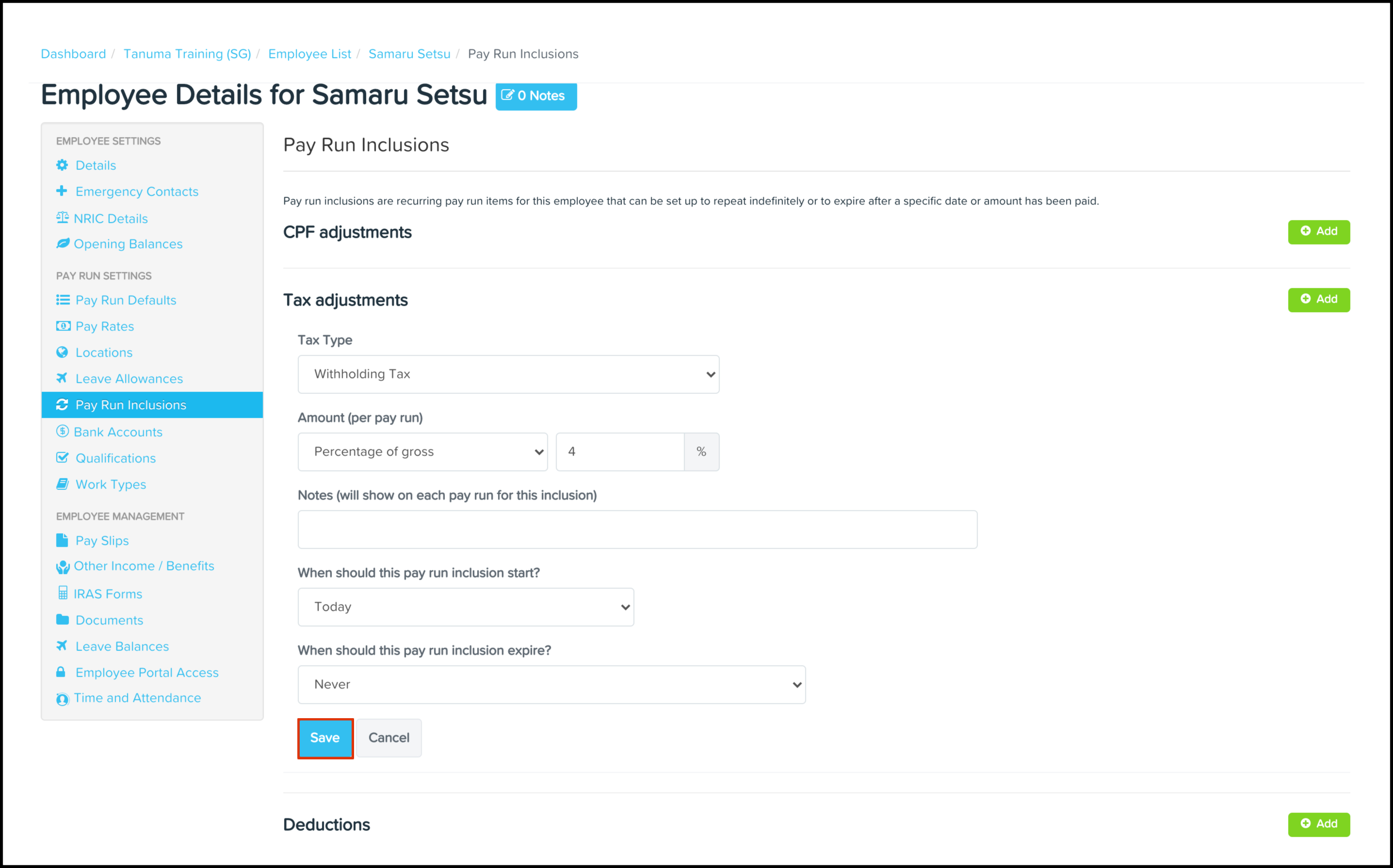This screenshot has height=868, width=1393.
Task: Click the gear icon beside Details
Action: pyautogui.click(x=62, y=165)
